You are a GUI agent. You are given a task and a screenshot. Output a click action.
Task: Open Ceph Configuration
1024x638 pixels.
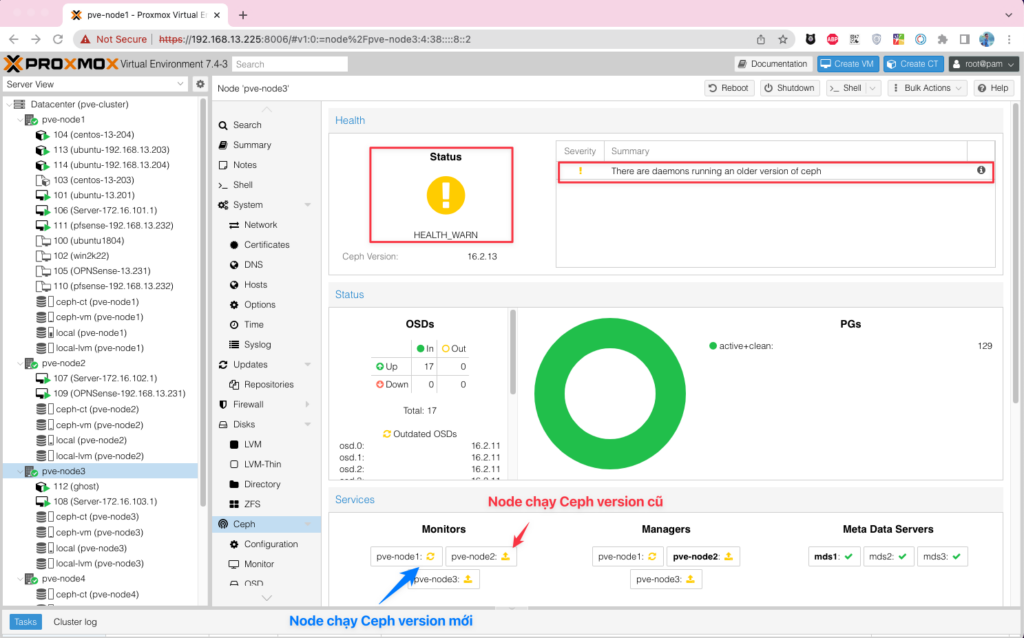click(271, 544)
